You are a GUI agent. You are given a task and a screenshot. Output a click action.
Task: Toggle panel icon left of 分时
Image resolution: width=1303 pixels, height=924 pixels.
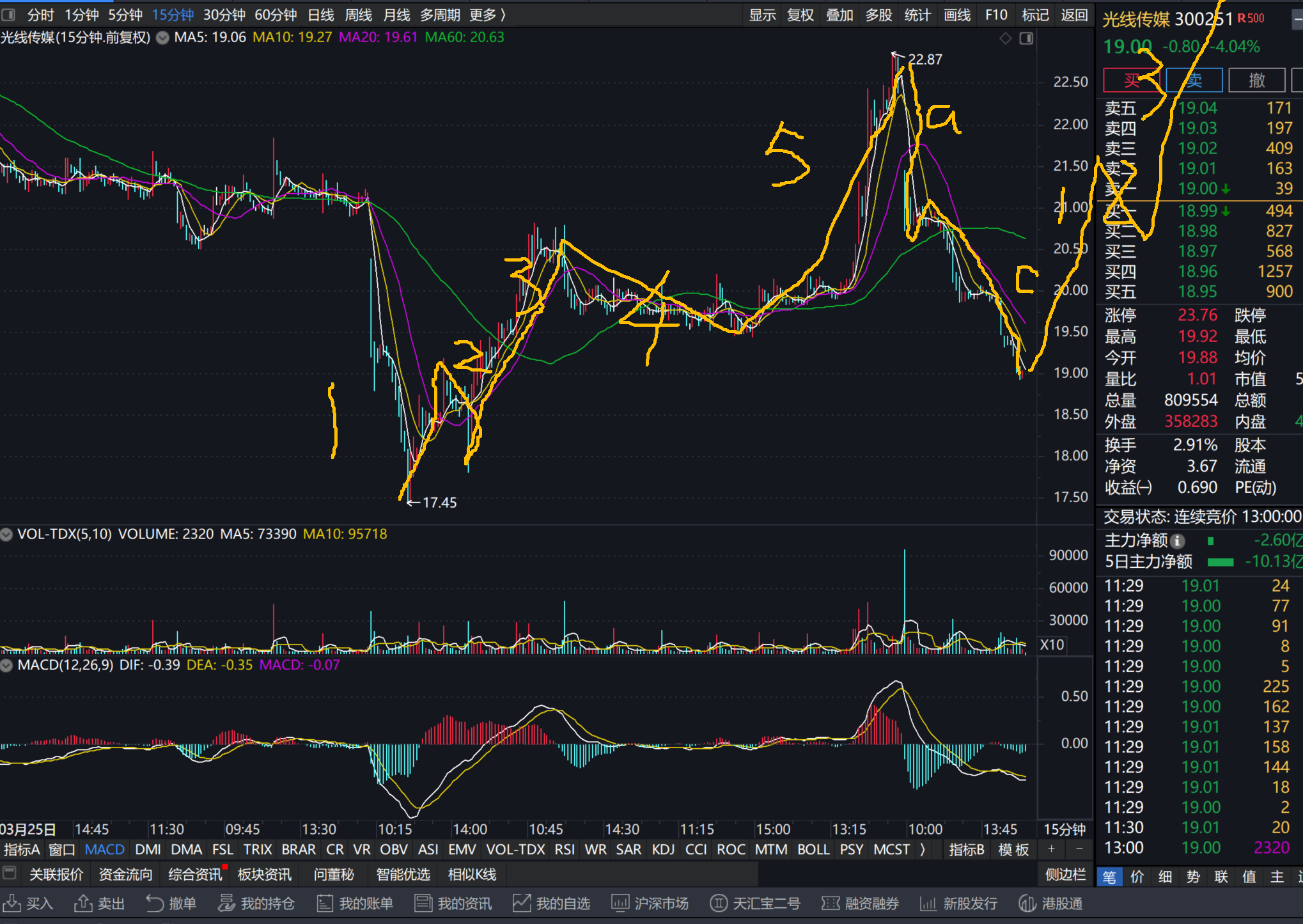pos(9,15)
